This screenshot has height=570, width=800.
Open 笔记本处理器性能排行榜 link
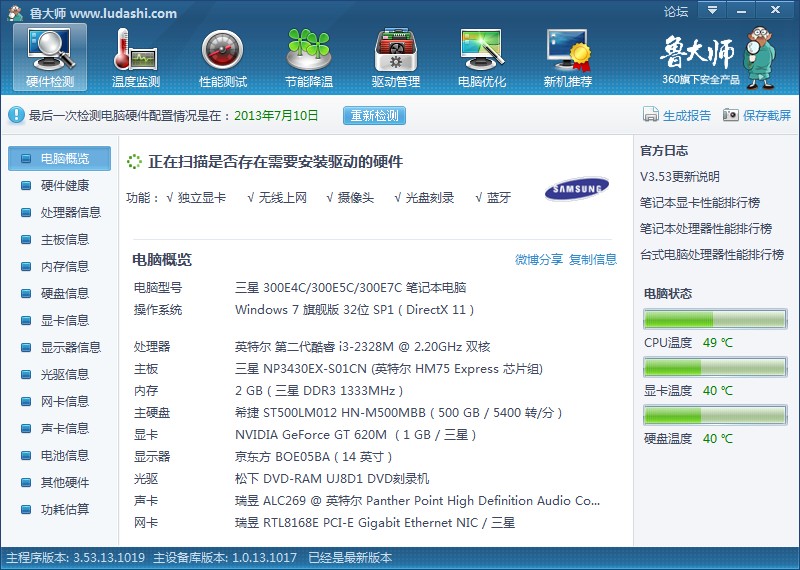[706, 229]
